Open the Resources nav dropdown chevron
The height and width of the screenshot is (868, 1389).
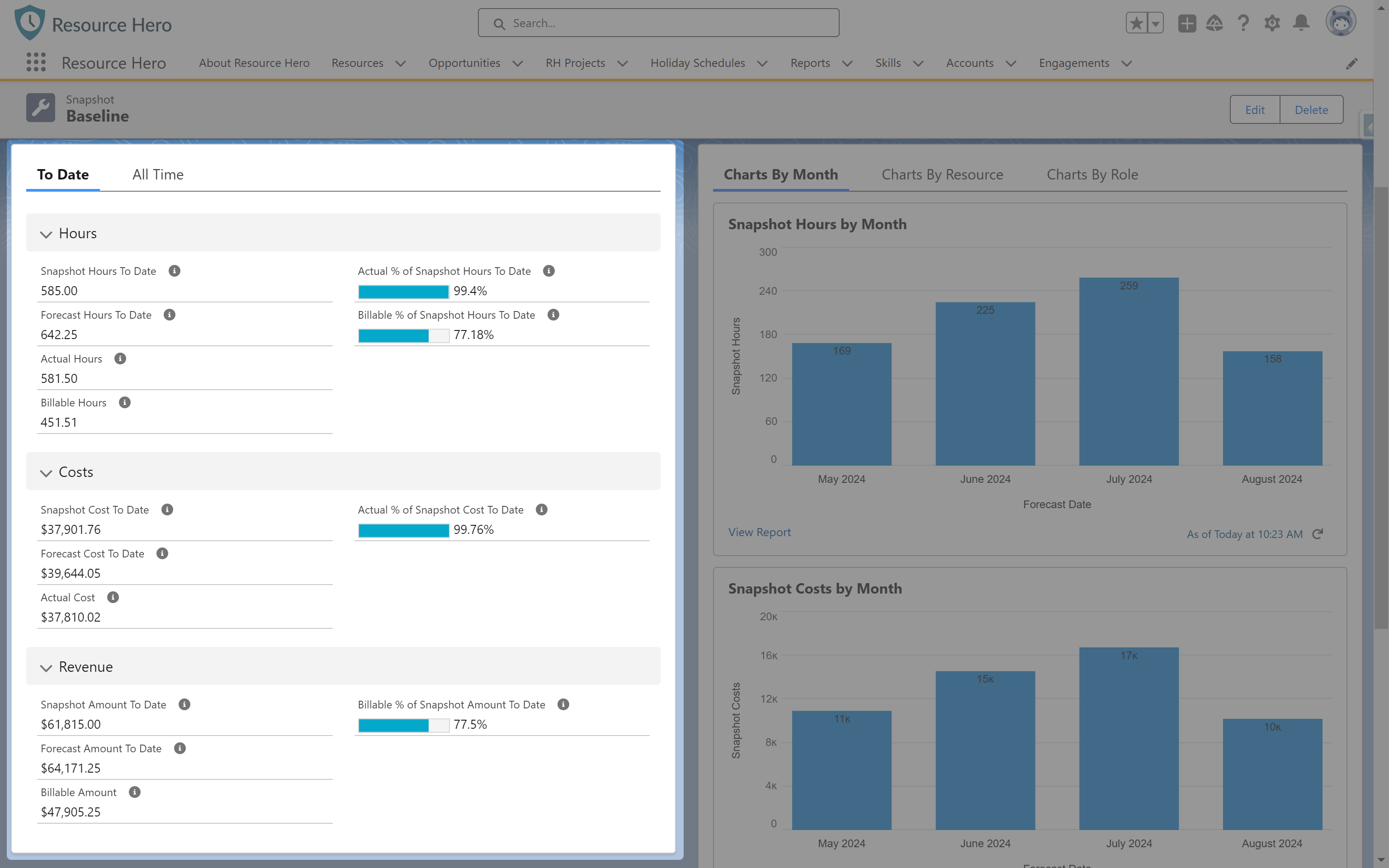[x=401, y=63]
